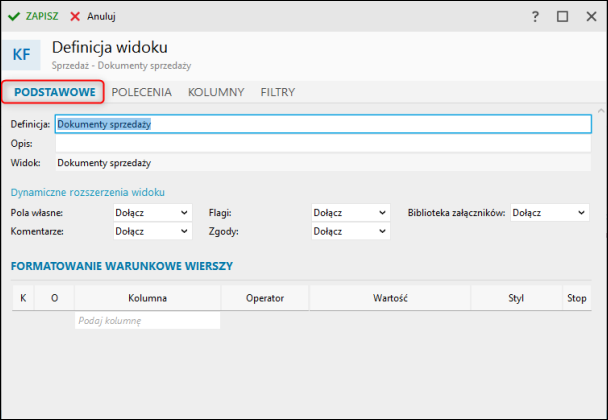This screenshot has height=420, width=608.
Task: Click the FORMATOWANIE WARUNKOWE WIERSZY heading
Action: 122,266
